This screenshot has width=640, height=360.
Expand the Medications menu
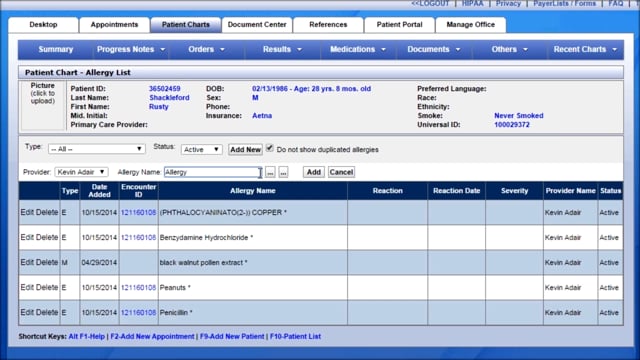click(358, 49)
